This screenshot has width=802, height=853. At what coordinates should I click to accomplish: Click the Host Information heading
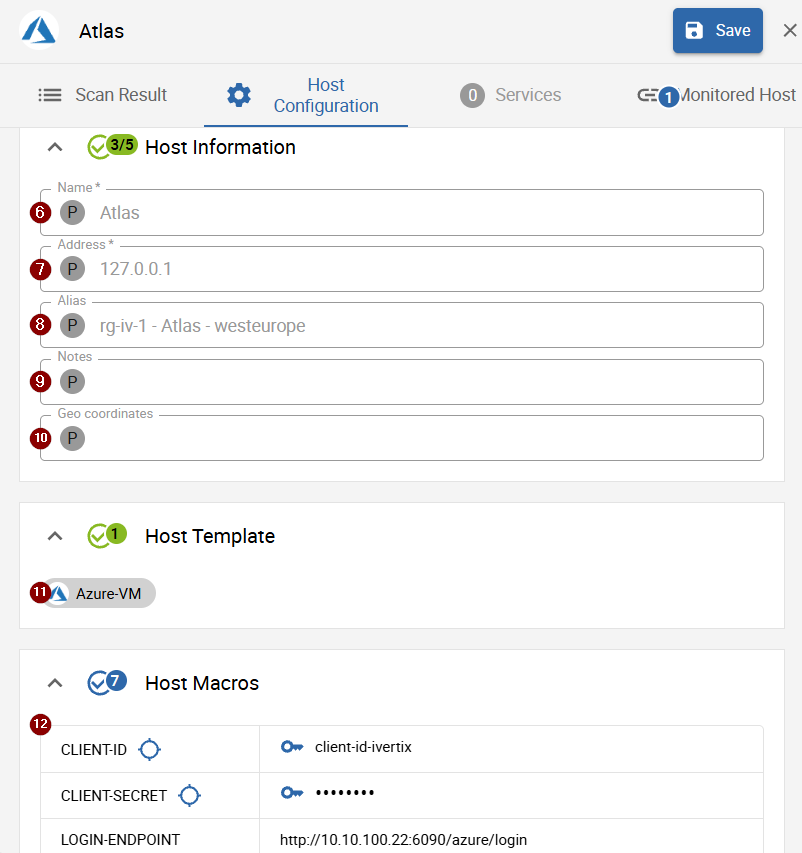tap(220, 147)
